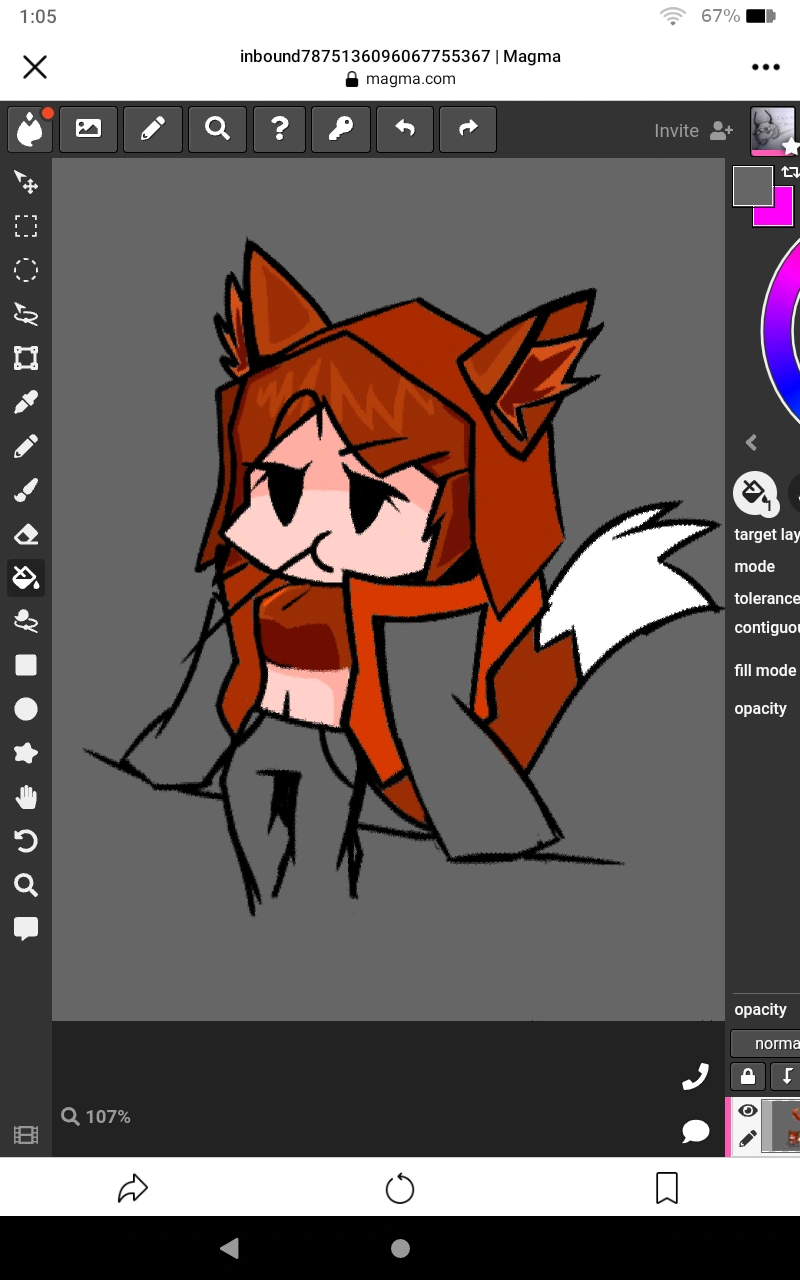Image resolution: width=800 pixels, height=1280 pixels.
Task: Hide the painted layer with the eye toggle
Action: (747, 1110)
